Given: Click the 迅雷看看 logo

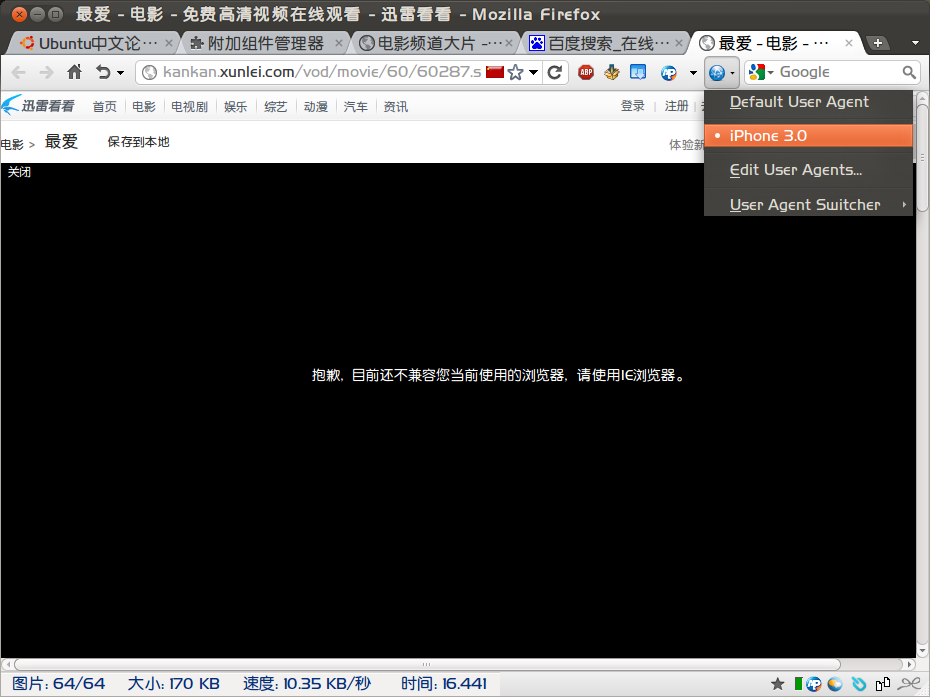Looking at the screenshot, I should point(38,106).
